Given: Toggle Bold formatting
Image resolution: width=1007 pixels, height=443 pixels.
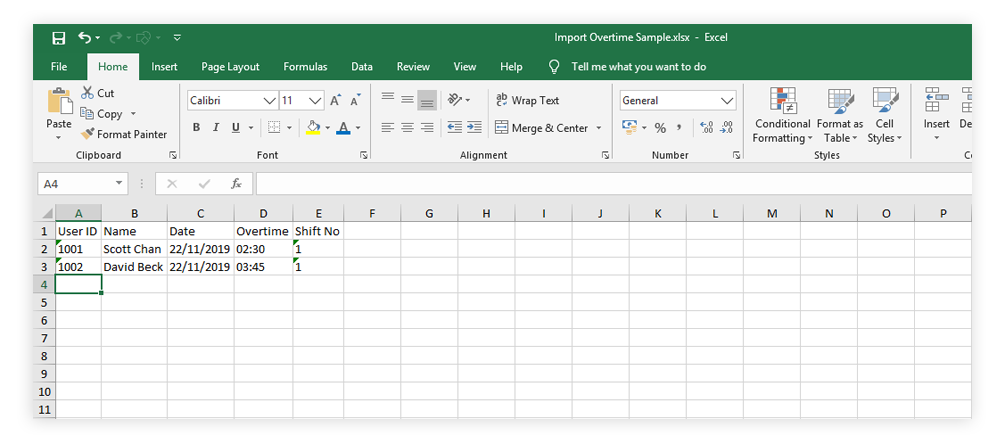Looking at the screenshot, I should pyautogui.click(x=197, y=128).
